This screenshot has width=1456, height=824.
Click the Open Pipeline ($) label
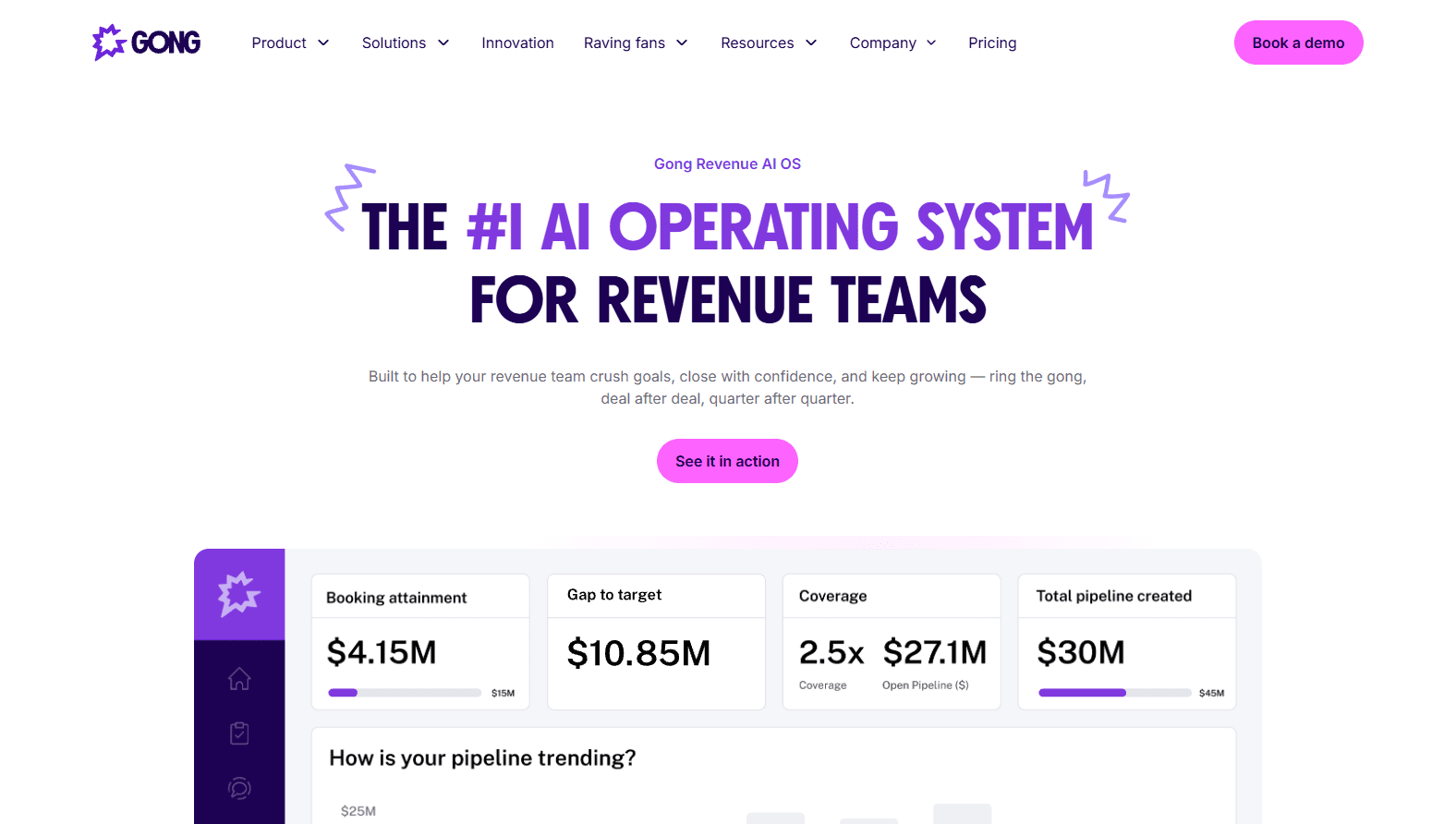click(x=925, y=685)
